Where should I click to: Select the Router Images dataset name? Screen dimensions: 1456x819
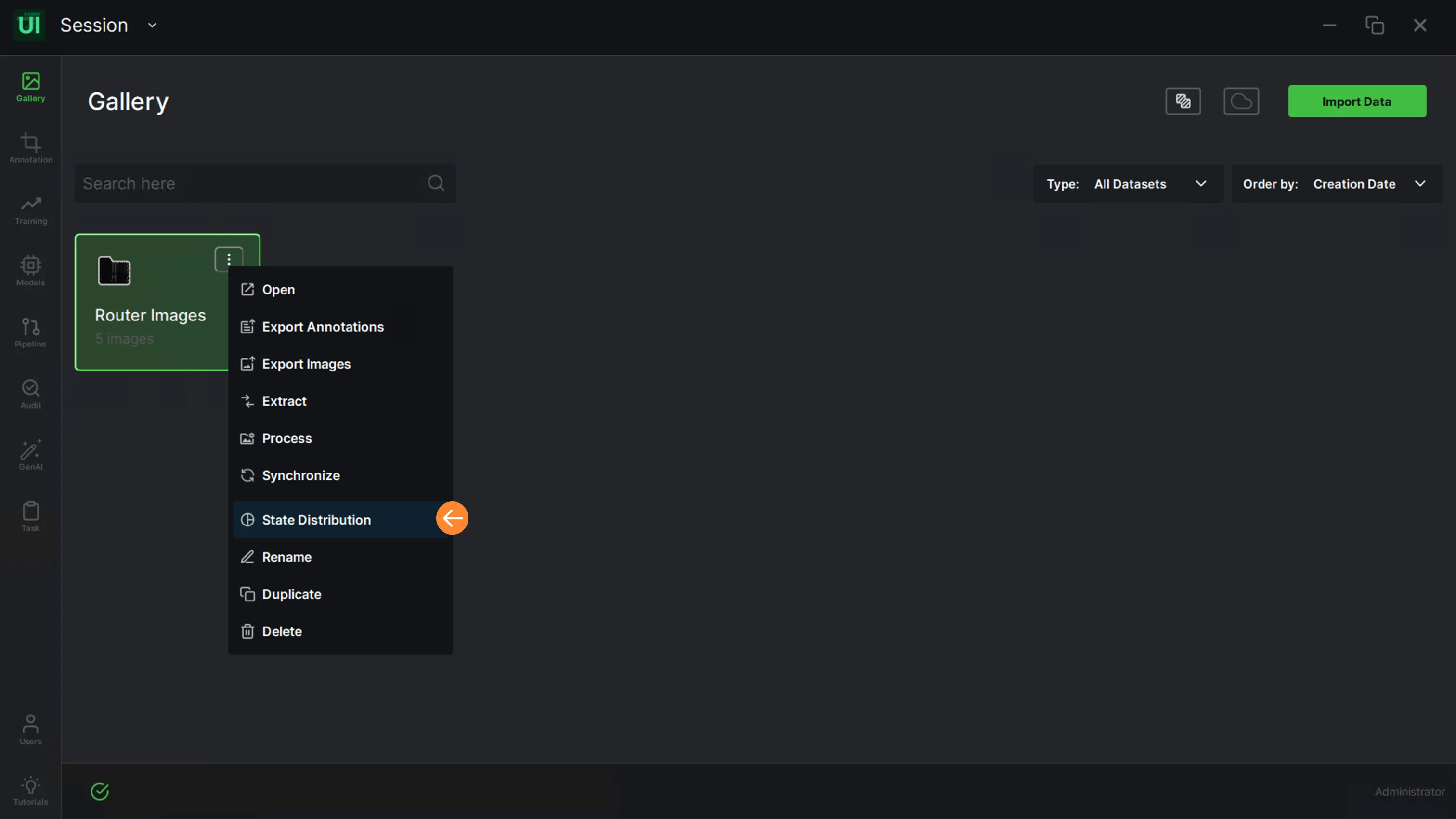click(150, 315)
